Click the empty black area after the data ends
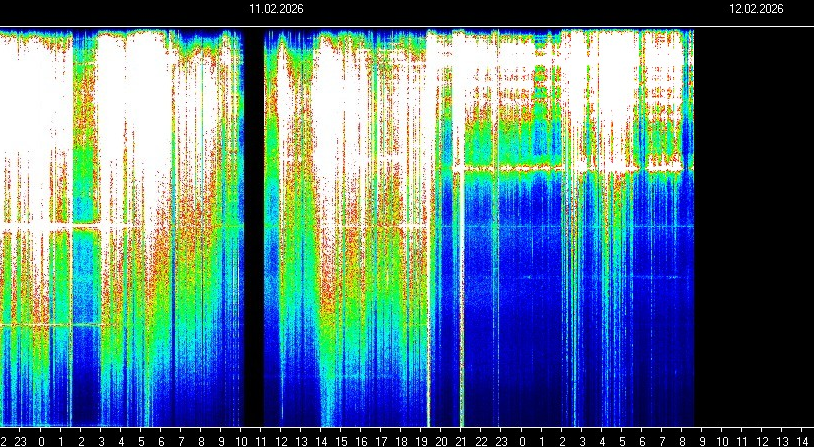The width and height of the screenshot is (814, 447). (753, 230)
